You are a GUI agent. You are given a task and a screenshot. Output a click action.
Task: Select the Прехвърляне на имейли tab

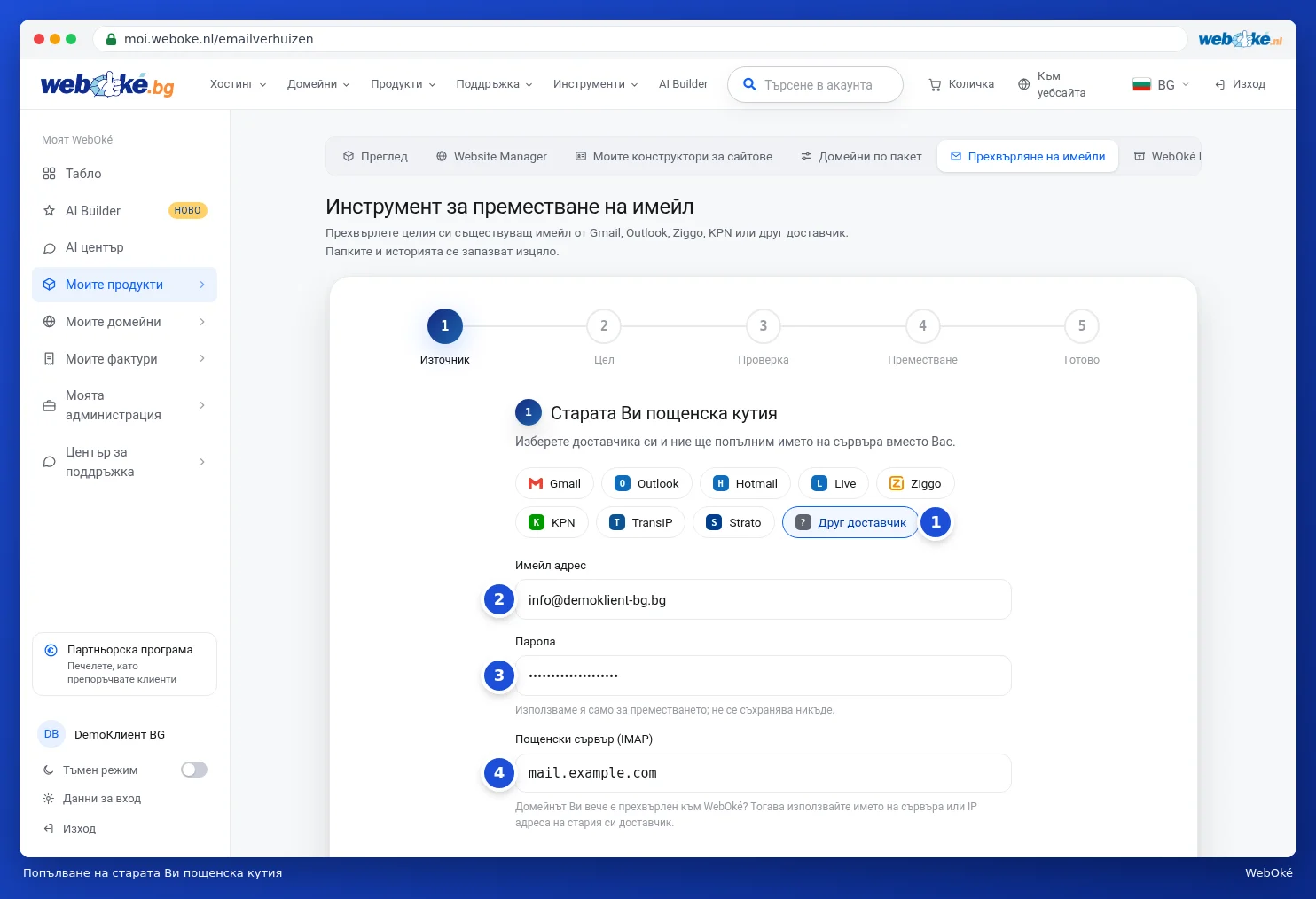pos(1028,157)
